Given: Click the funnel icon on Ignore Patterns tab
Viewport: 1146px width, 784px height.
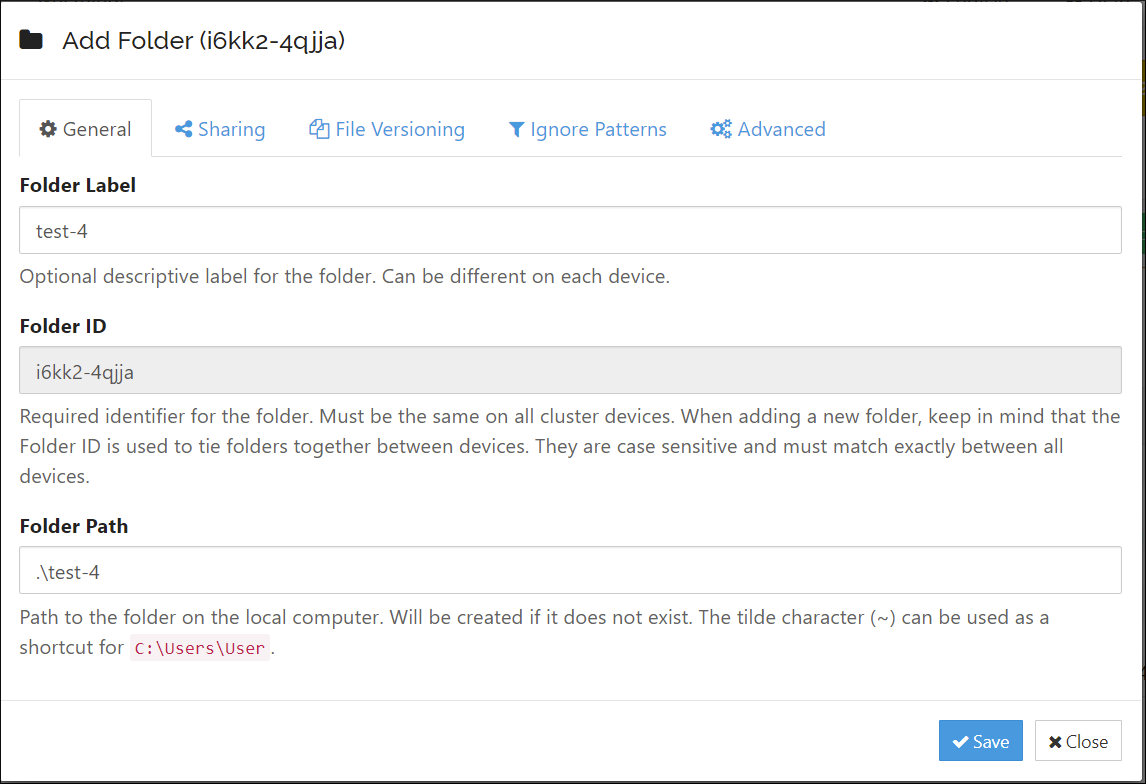Looking at the screenshot, I should pos(516,128).
